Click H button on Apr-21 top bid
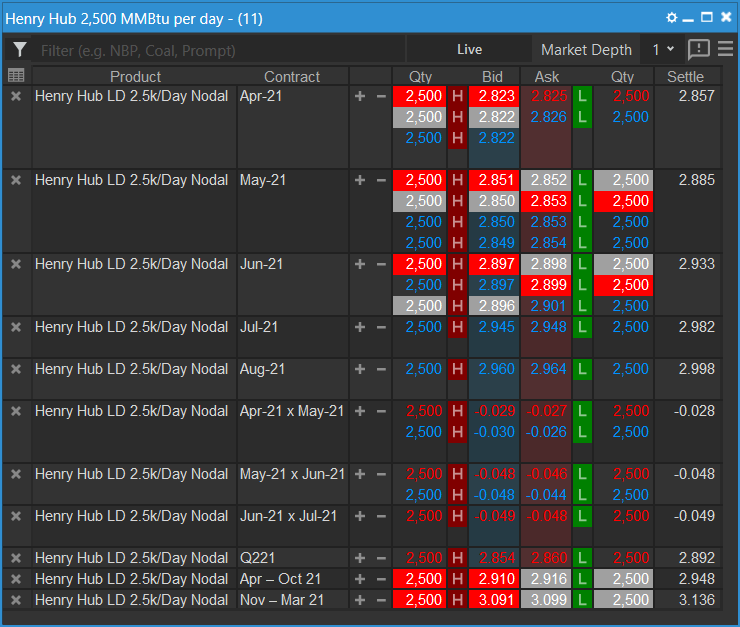Image resolution: width=740 pixels, height=627 pixels. 457,96
